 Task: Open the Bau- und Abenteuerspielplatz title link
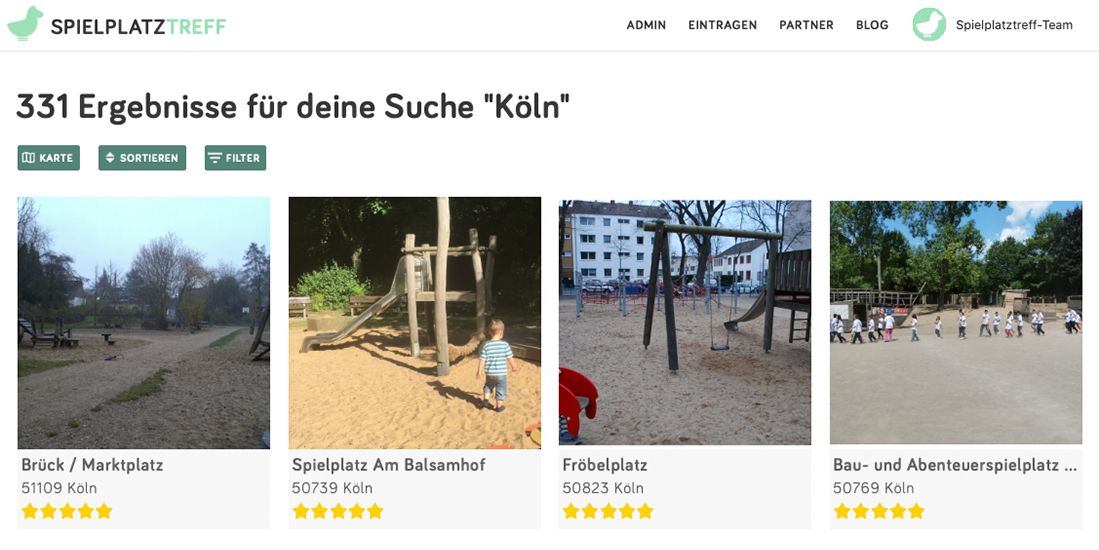(955, 465)
